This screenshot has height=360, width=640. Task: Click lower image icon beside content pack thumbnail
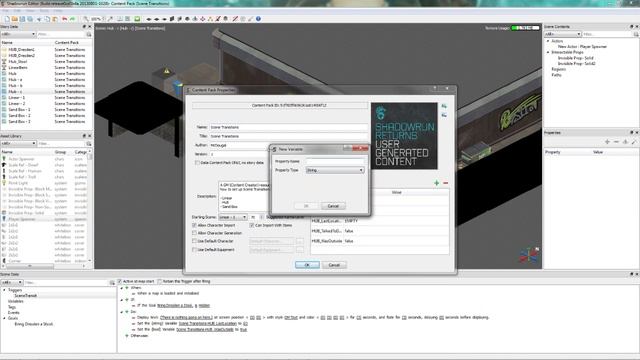[x=444, y=115]
